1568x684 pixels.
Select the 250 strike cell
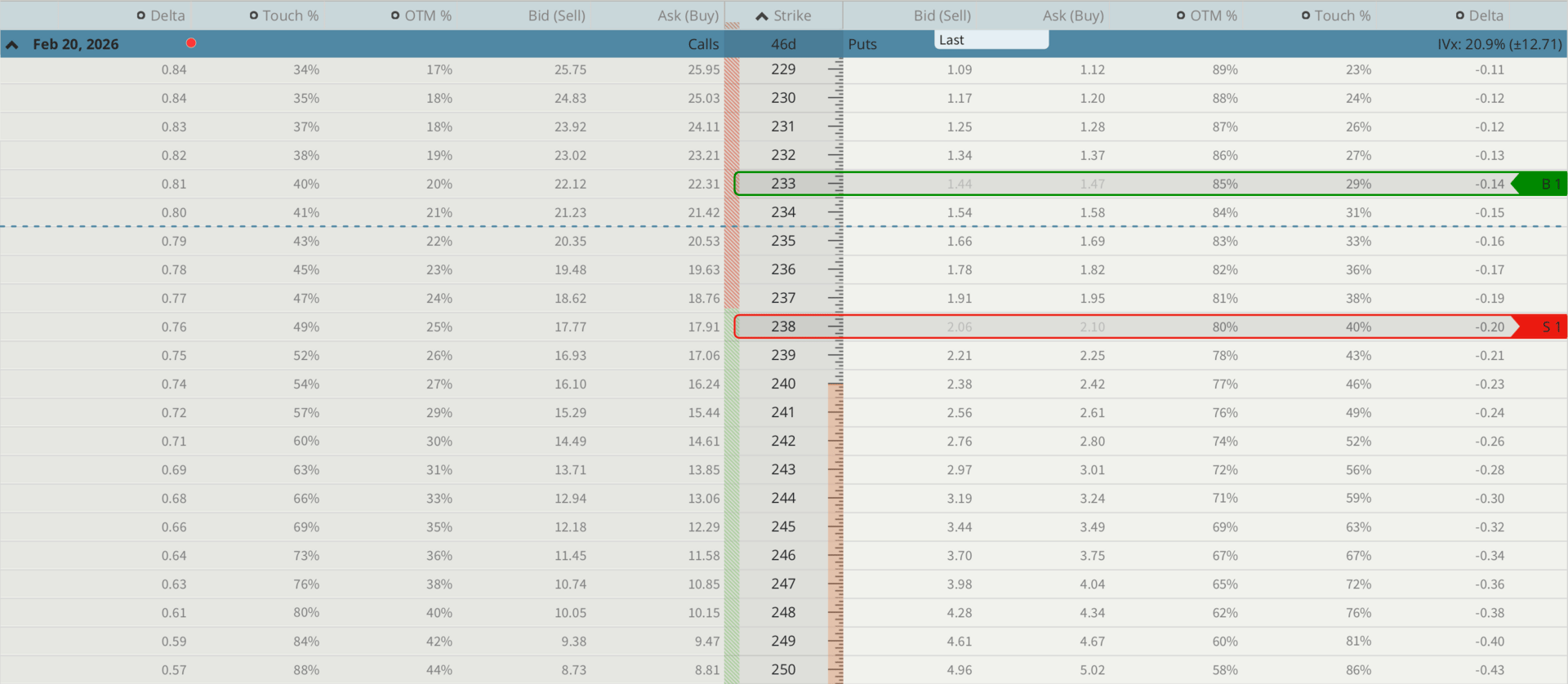(783, 669)
